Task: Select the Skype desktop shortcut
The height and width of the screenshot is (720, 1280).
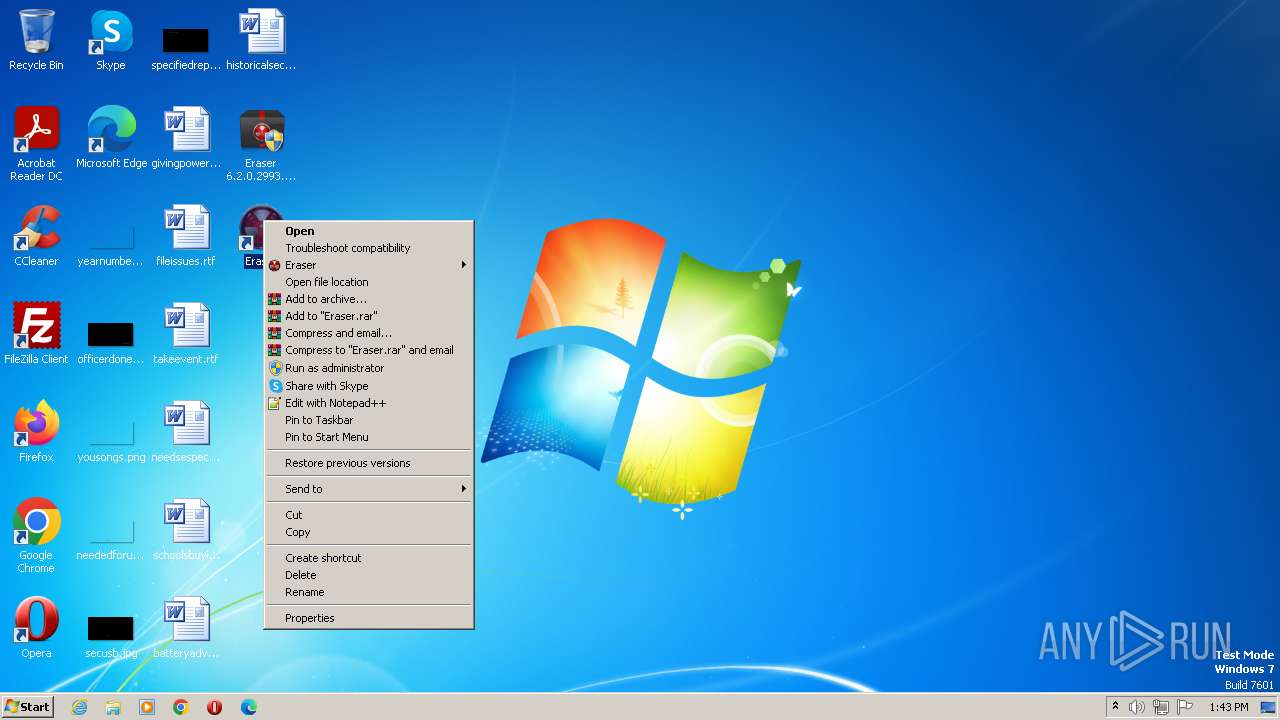Action: [x=111, y=40]
